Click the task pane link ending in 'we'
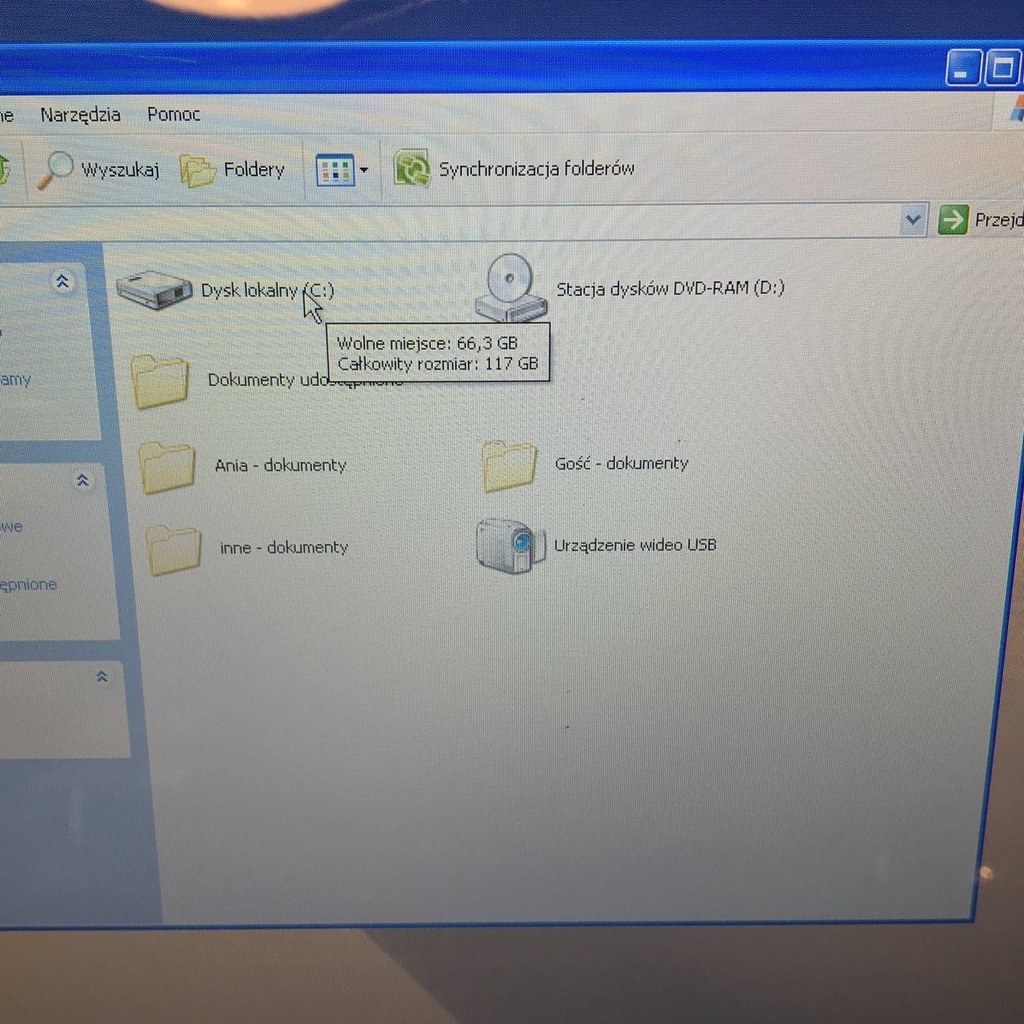The width and height of the screenshot is (1024, 1024). [11, 526]
